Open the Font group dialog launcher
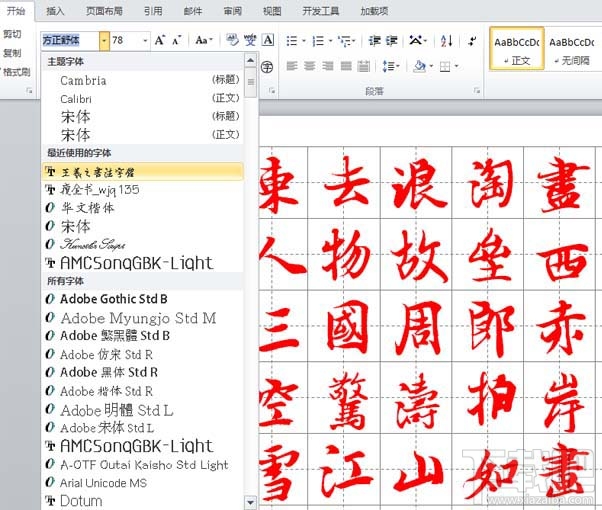Screen dimensions: 602x510 pyautogui.click(x=272, y=91)
